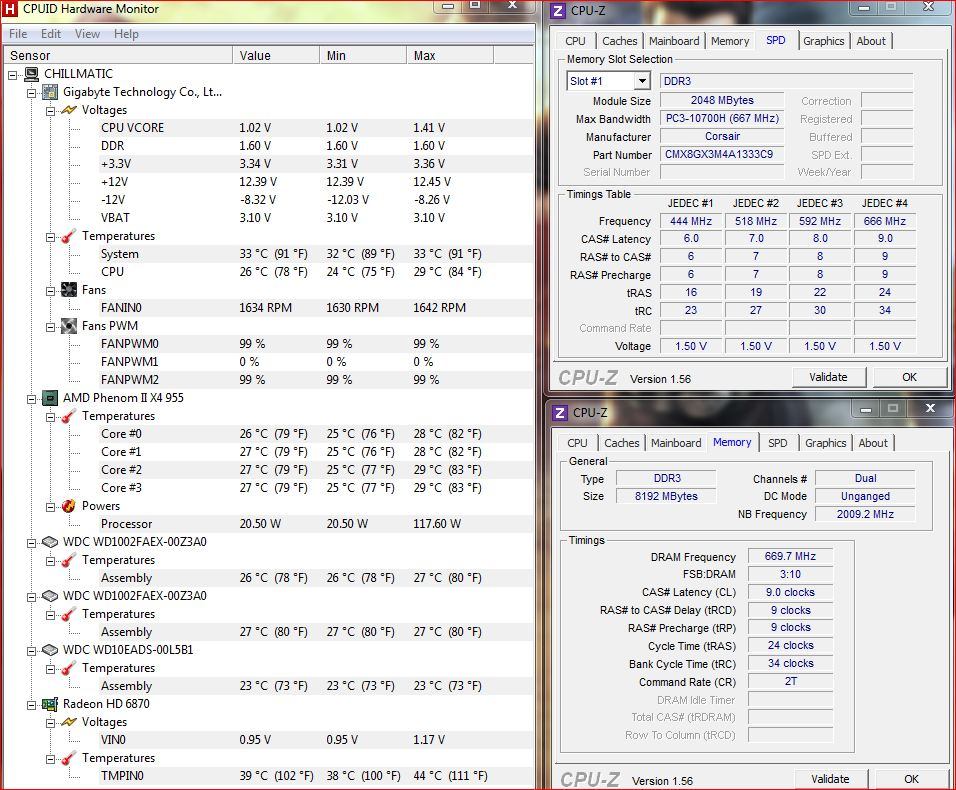Click thermometer icon under WDC WD10EADS Temperatures
956x790 pixels.
click(x=69, y=668)
